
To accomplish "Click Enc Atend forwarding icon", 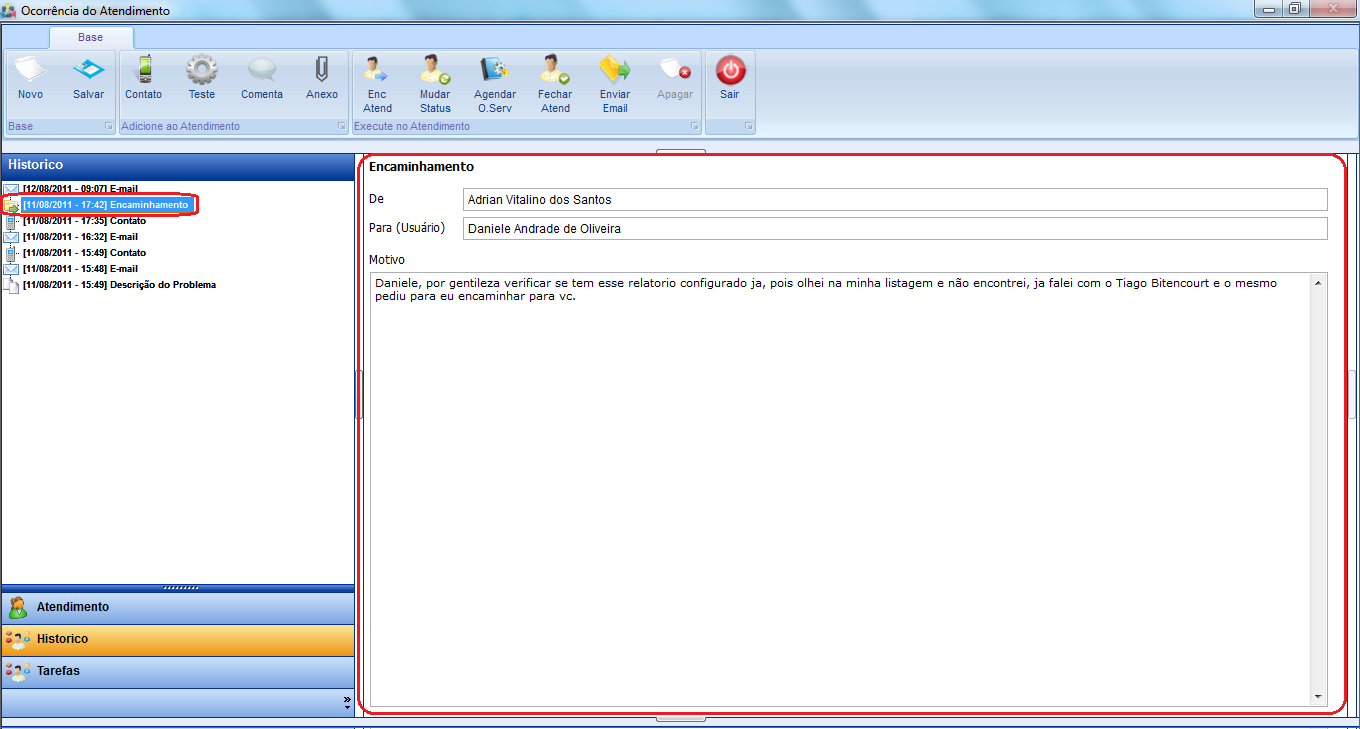I will tap(377, 84).
